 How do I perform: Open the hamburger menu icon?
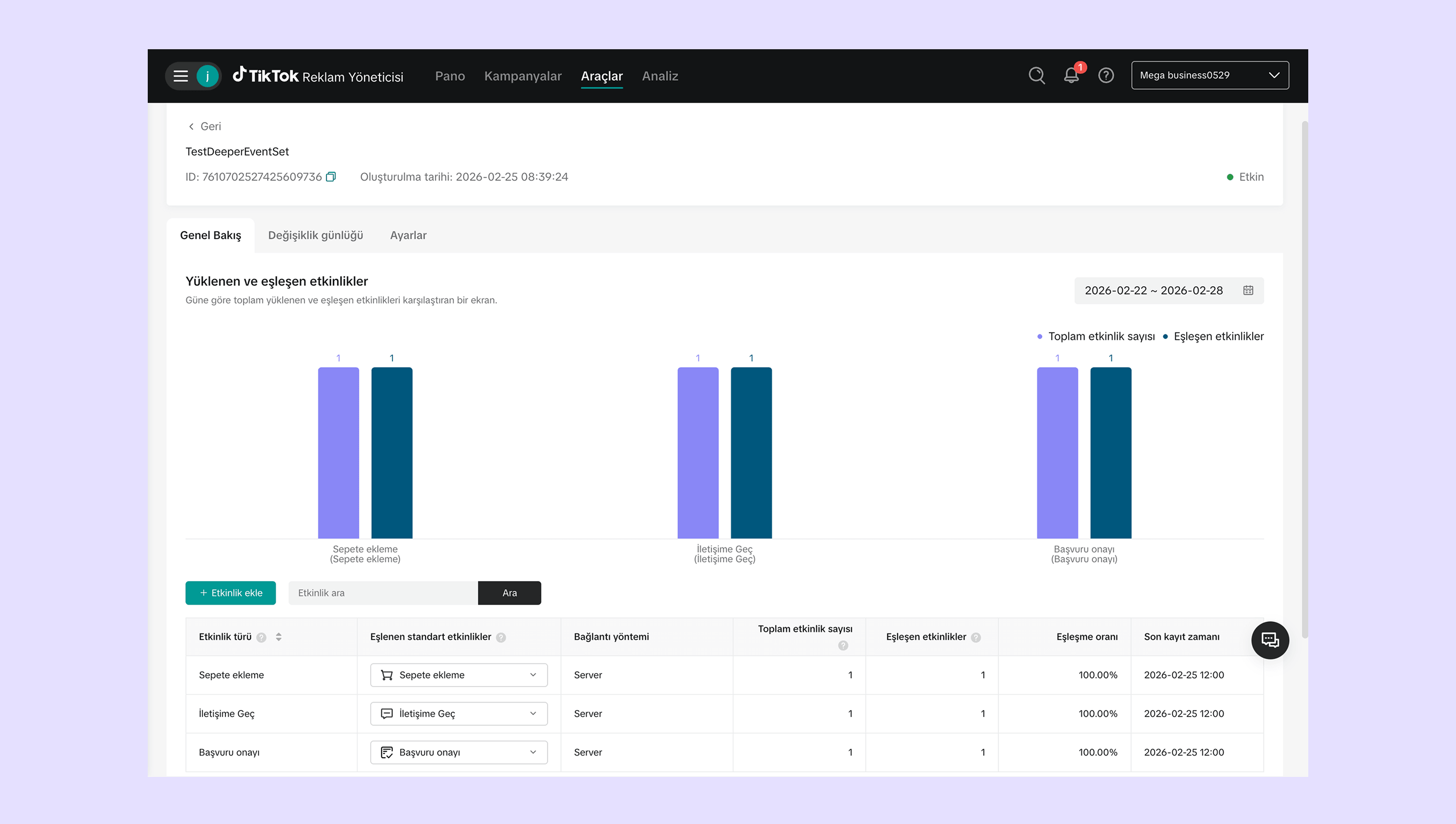[180, 76]
